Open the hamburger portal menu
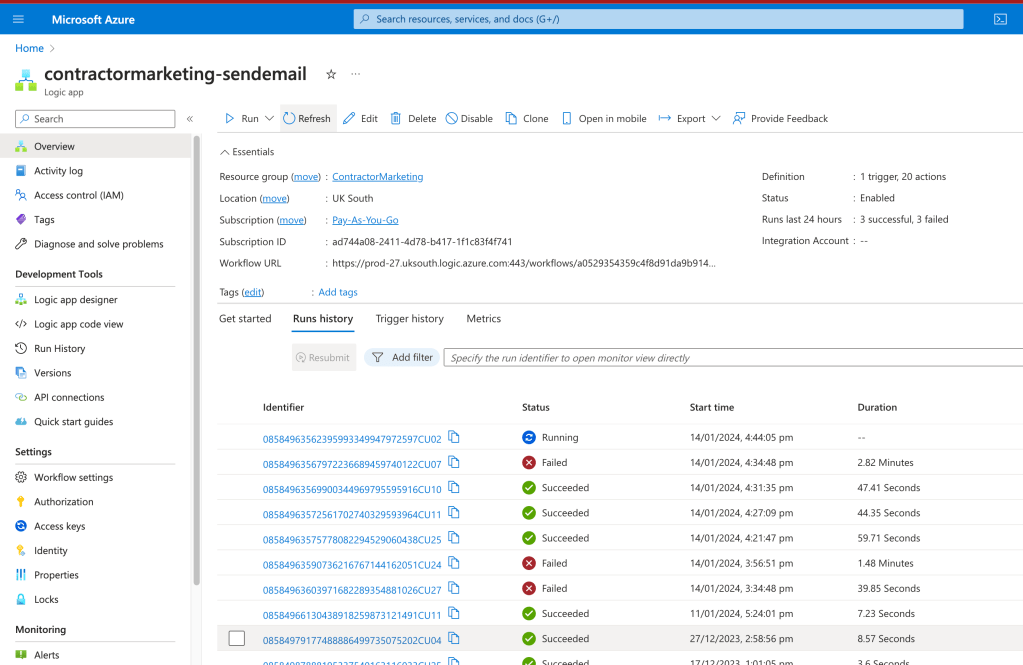 click(18, 19)
